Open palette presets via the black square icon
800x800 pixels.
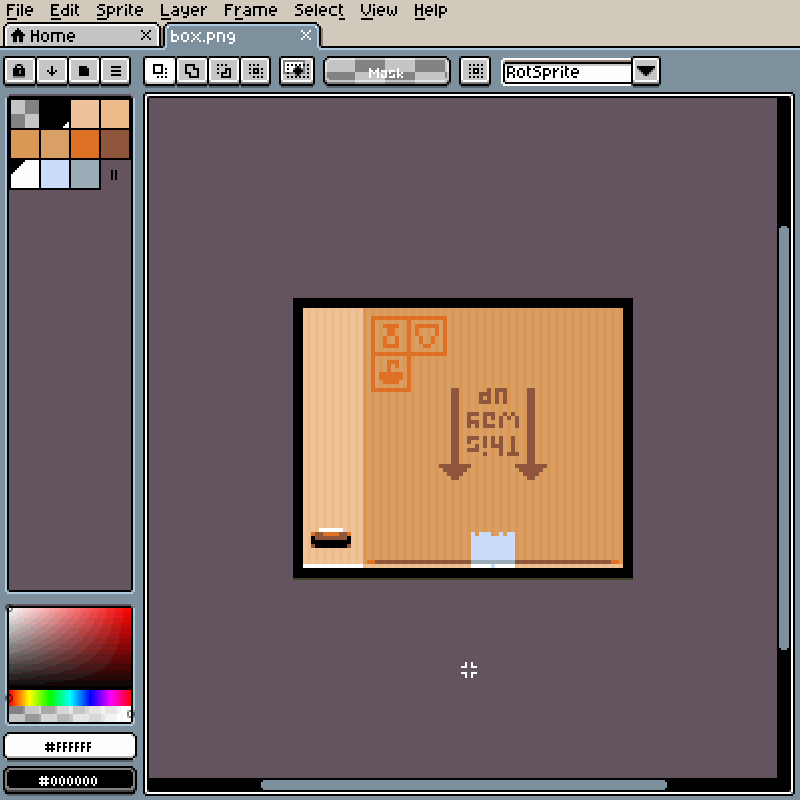click(x=84, y=71)
